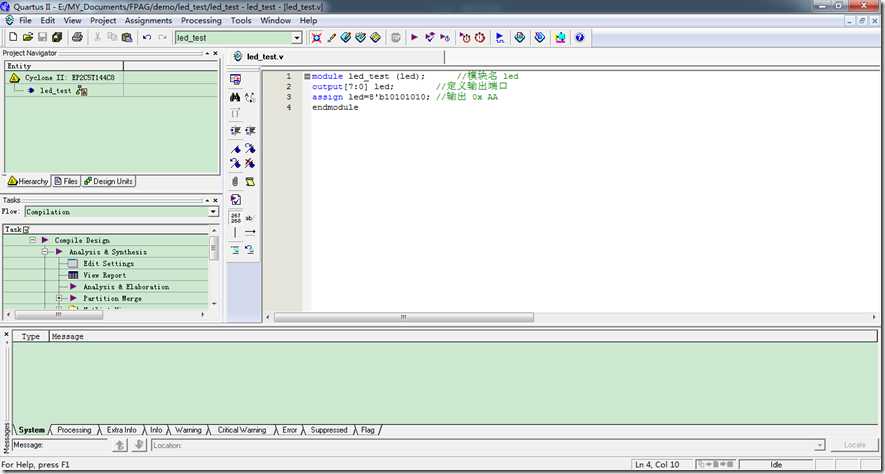Click the Toggle Bookmark flag icon
Viewport: 885px width, 474px height.
[x=235, y=149]
